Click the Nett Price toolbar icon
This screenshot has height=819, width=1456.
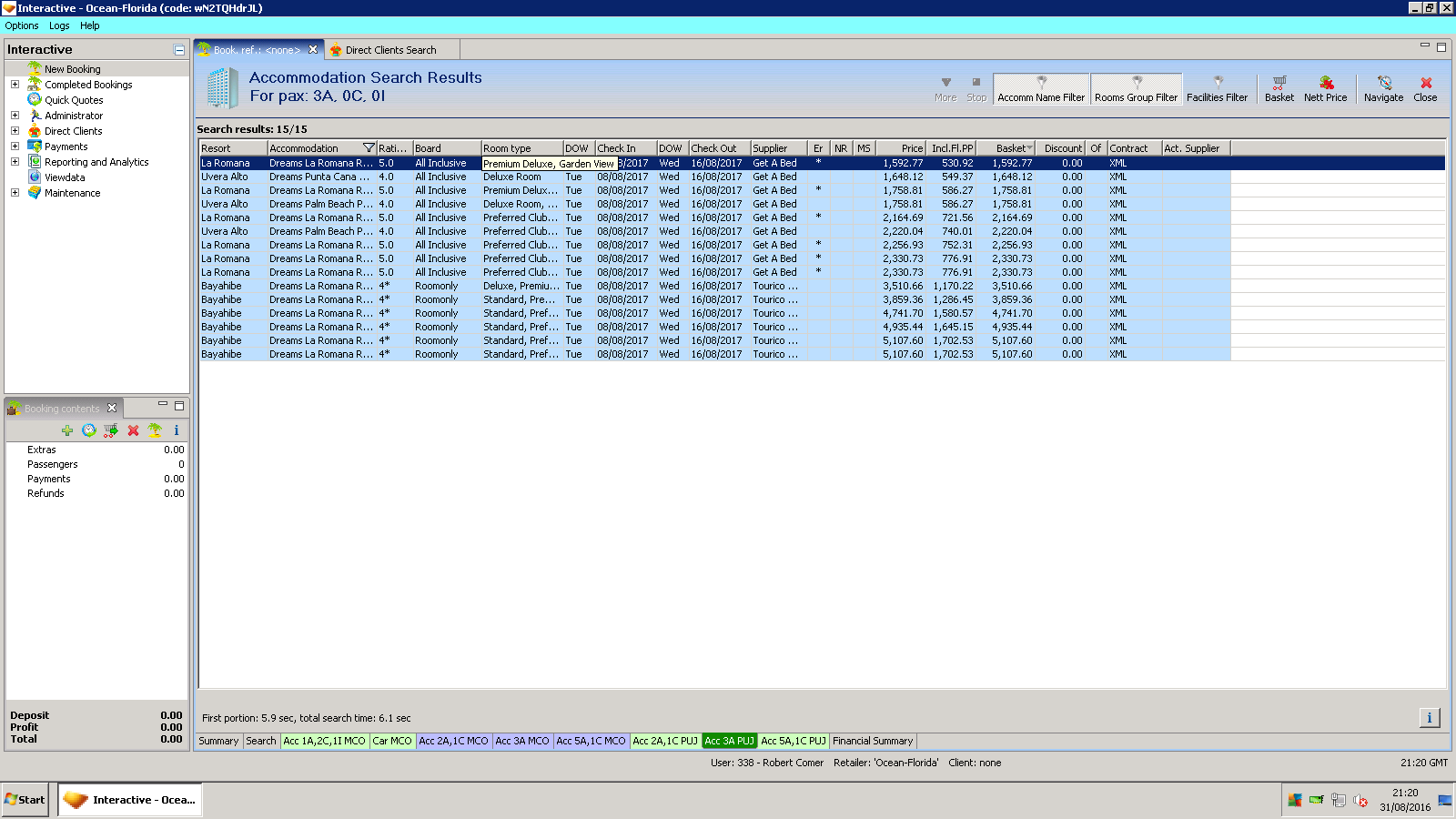1325,88
